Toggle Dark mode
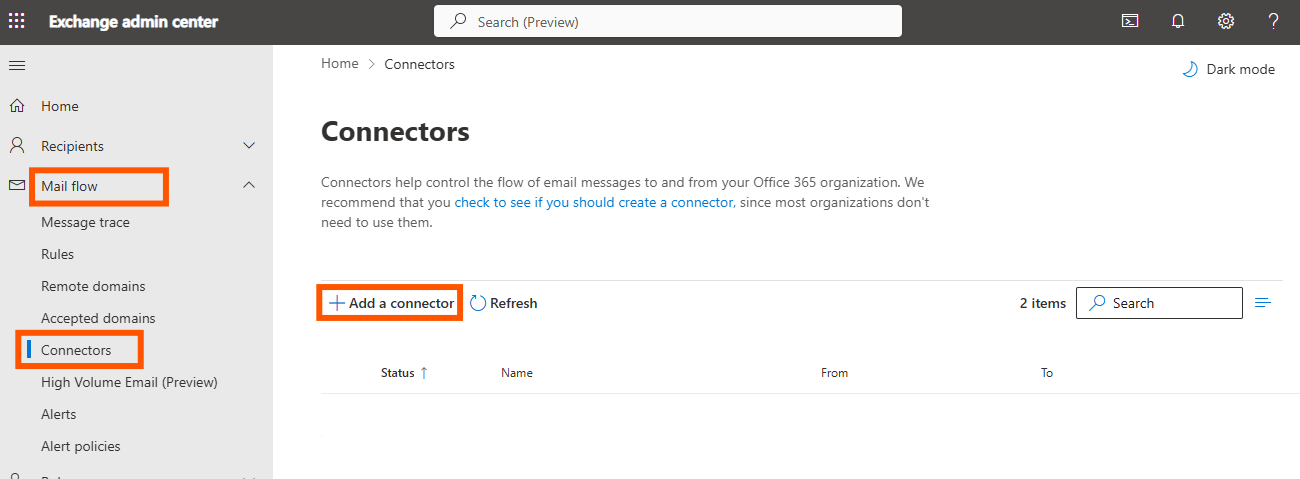Image resolution: width=1300 pixels, height=479 pixels. [x=1229, y=69]
